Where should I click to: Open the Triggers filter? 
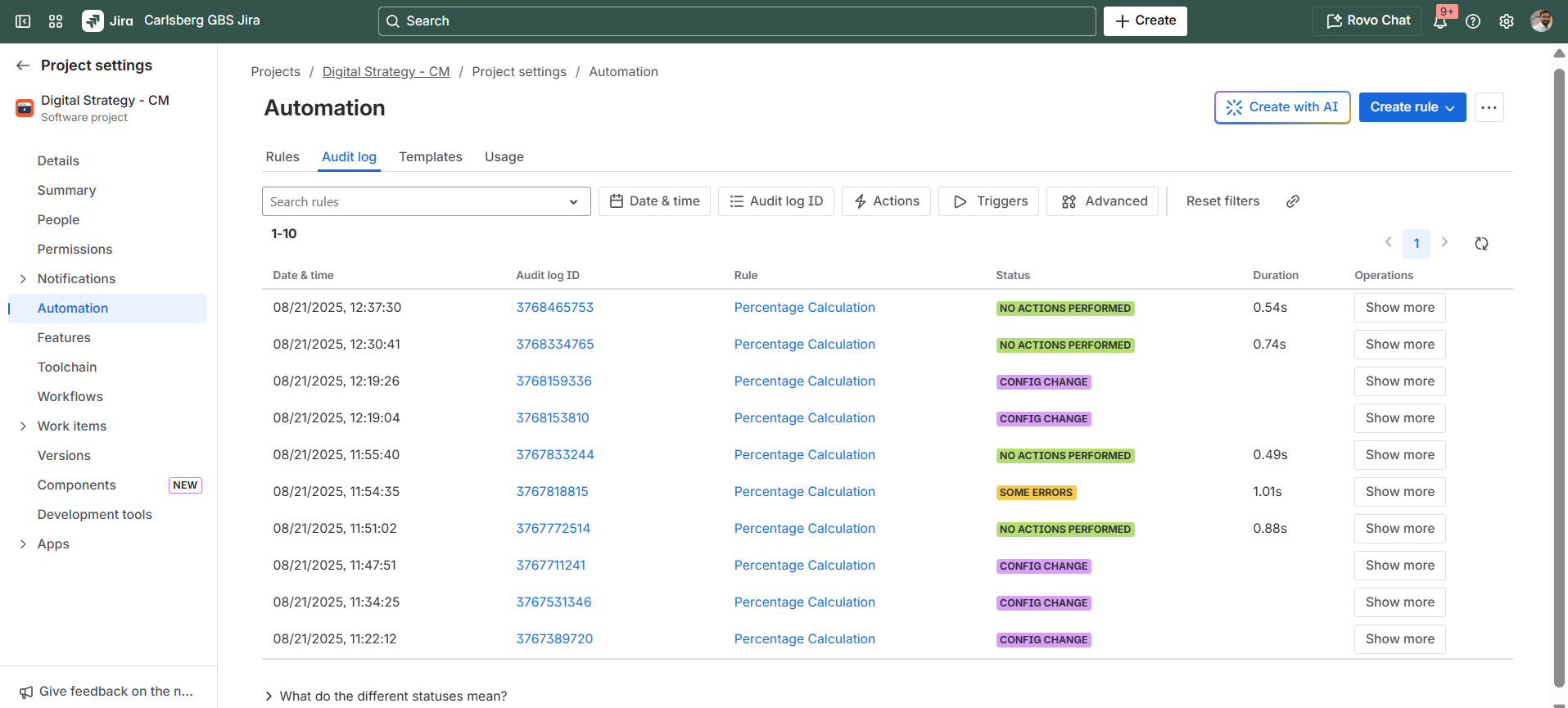[x=988, y=201]
